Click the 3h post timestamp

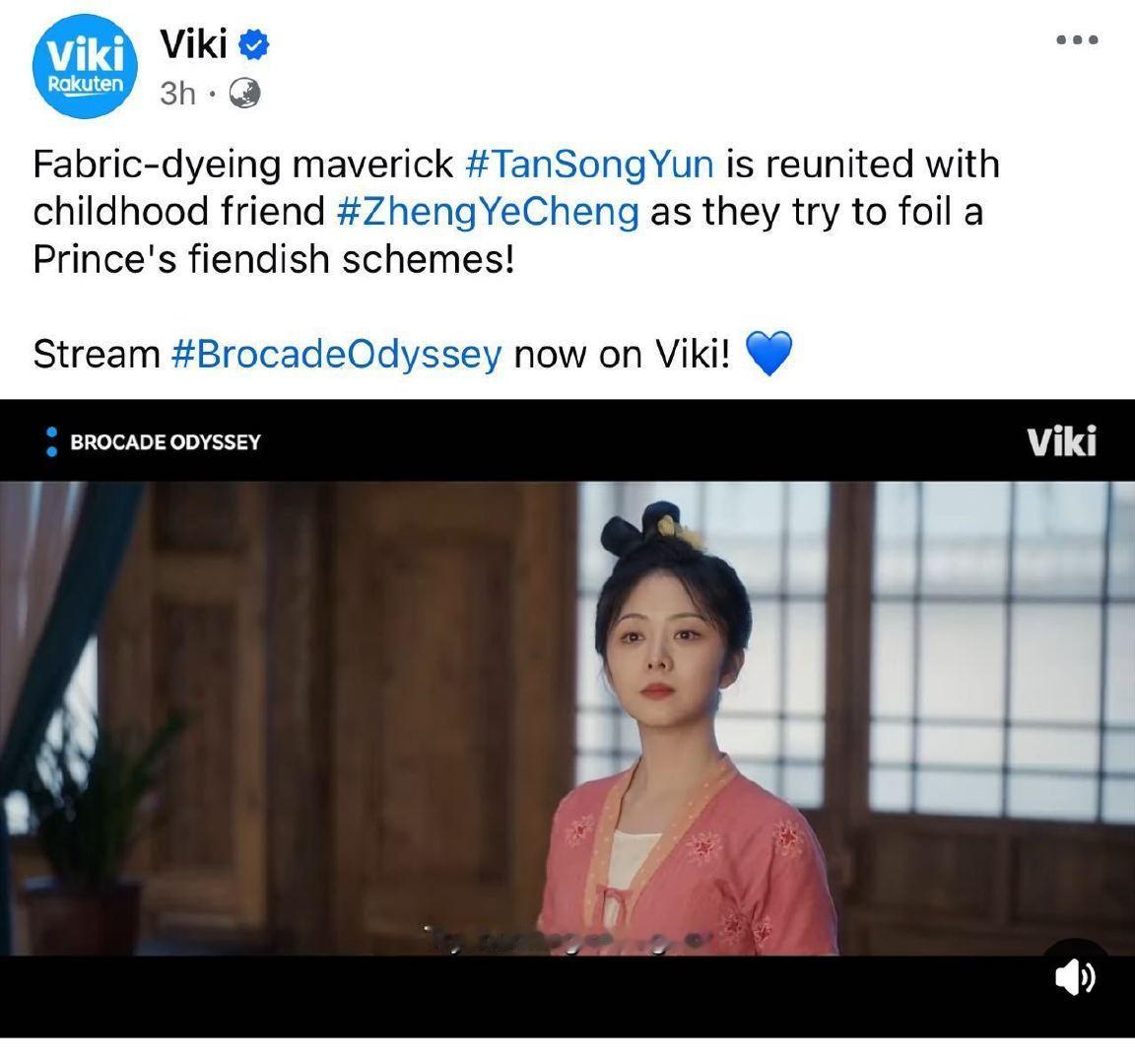178,94
